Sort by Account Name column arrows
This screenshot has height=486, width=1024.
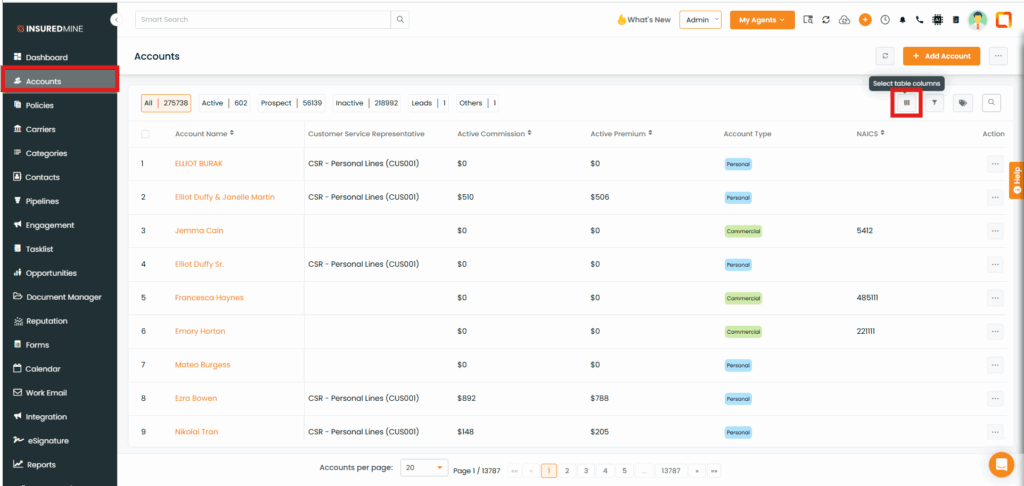[232, 133]
